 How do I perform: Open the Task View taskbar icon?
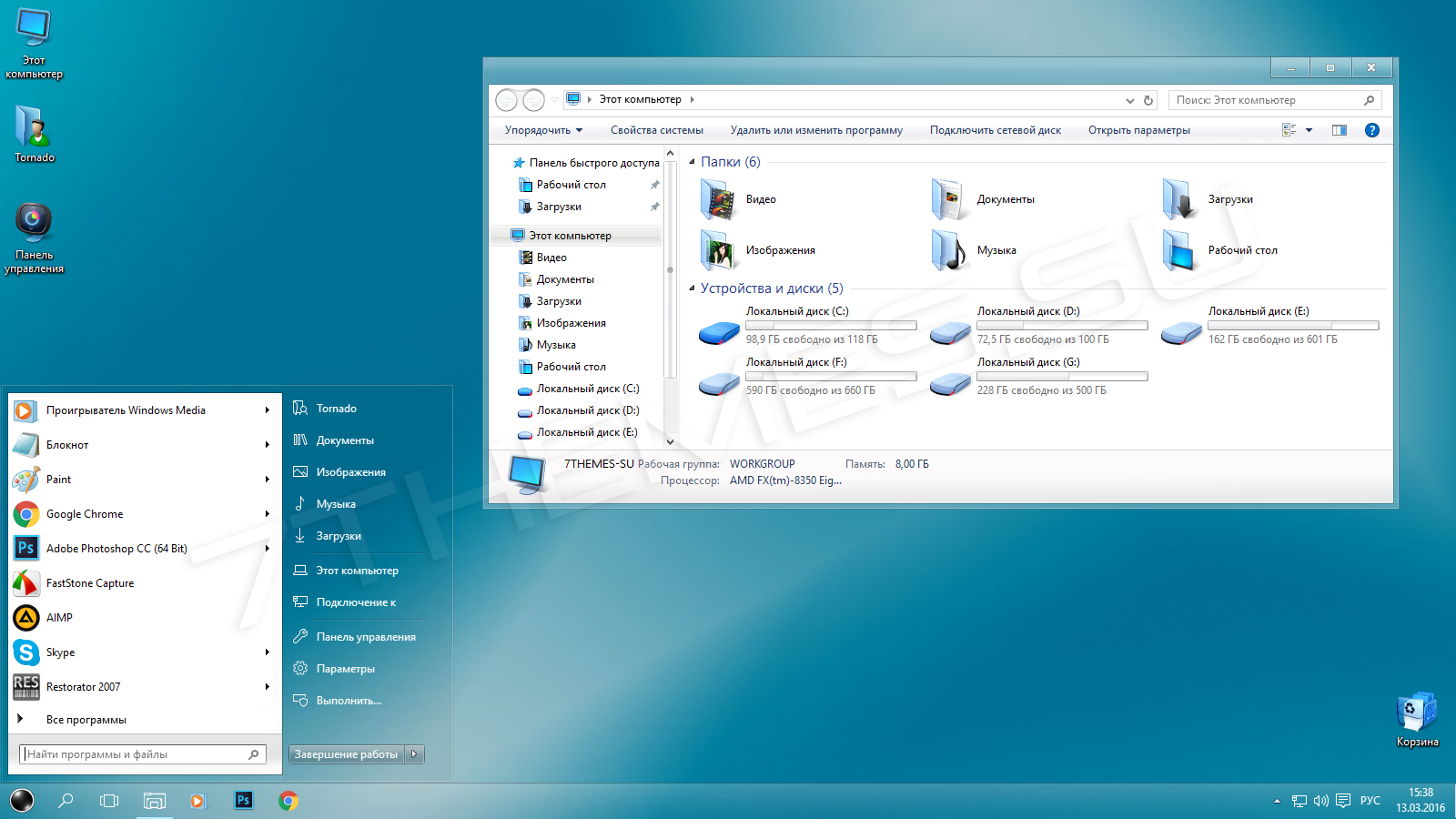(109, 801)
